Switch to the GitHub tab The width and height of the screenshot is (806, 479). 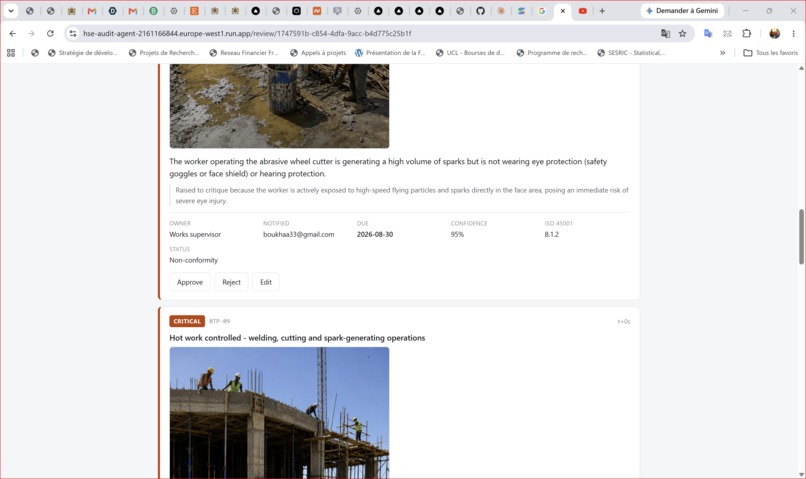click(480, 11)
